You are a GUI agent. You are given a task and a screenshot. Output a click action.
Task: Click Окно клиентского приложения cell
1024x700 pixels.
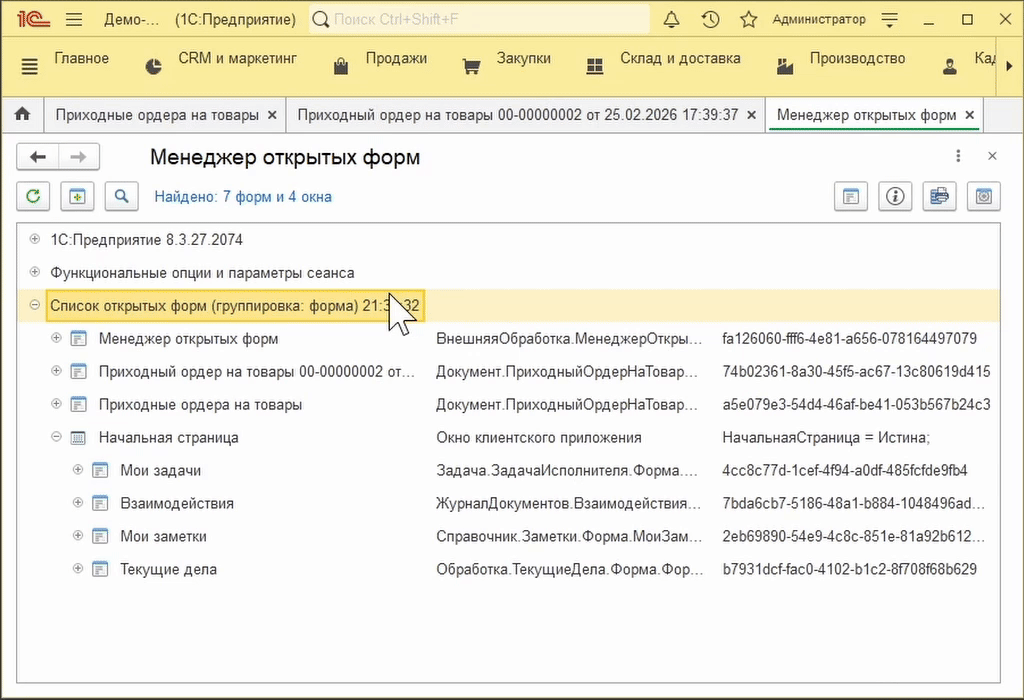(539, 438)
